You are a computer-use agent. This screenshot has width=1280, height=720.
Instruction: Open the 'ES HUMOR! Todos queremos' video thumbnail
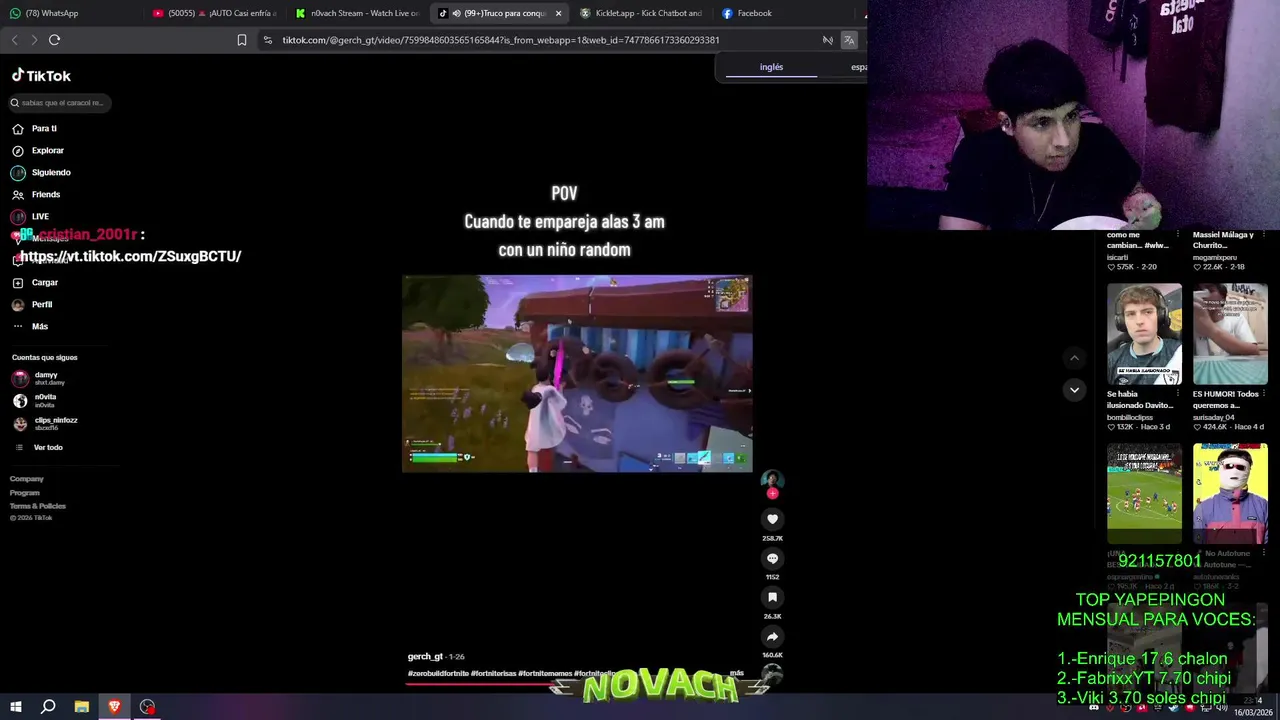click(x=1230, y=334)
